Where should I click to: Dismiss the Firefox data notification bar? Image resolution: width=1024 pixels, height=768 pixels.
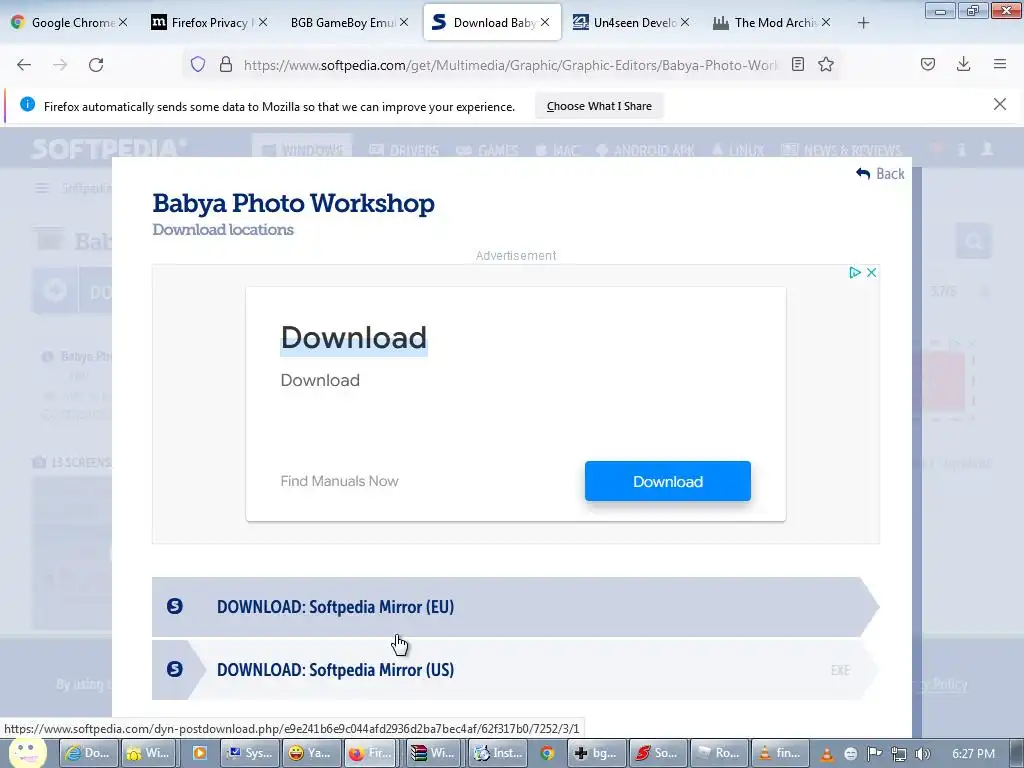(999, 104)
